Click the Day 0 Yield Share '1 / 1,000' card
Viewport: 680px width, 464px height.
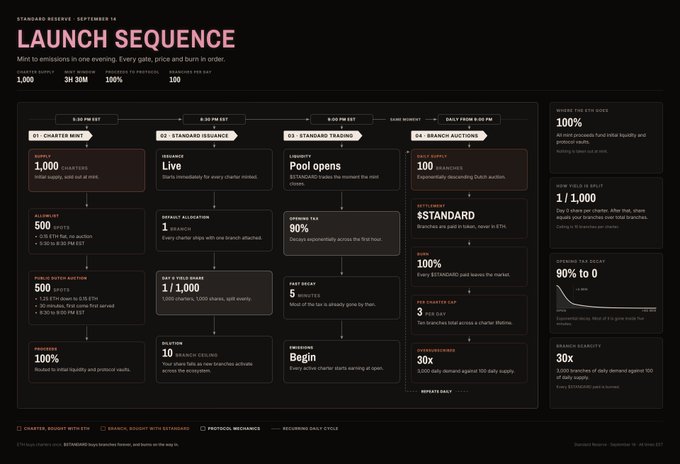pyautogui.click(x=214, y=293)
